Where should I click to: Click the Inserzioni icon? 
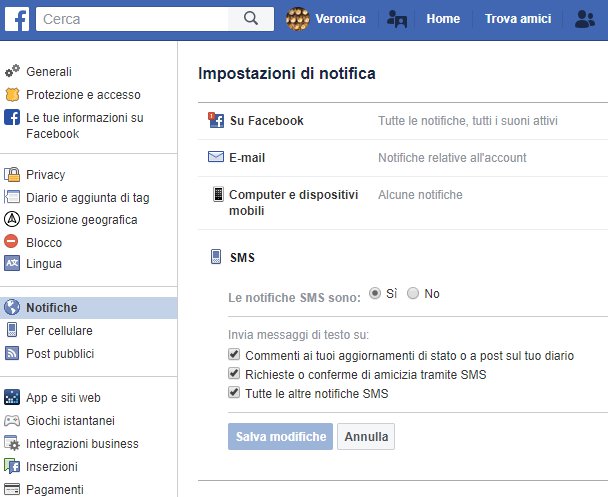12,466
